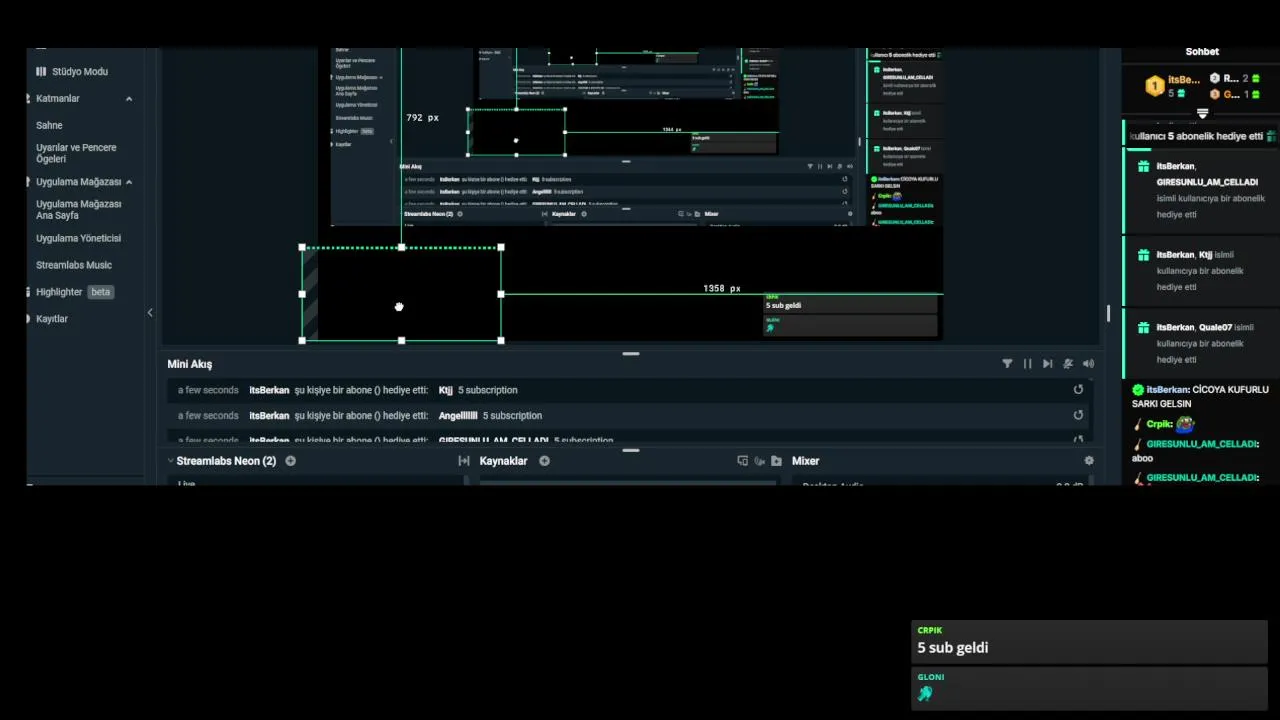Click the selected source's top-left resize handle
Image resolution: width=1280 pixels, height=720 pixels.
[x=302, y=247]
